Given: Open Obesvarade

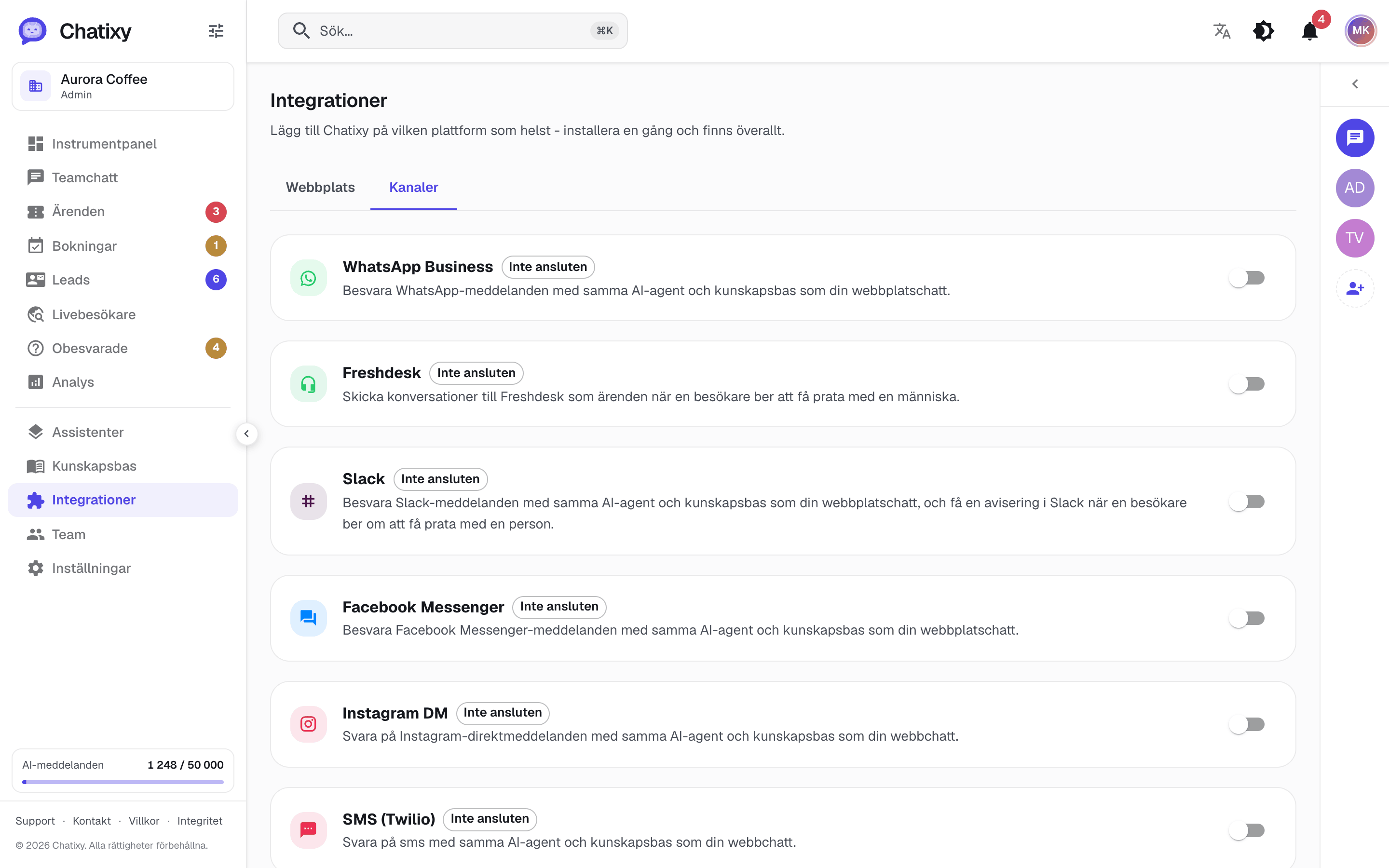Looking at the screenshot, I should coord(123,348).
